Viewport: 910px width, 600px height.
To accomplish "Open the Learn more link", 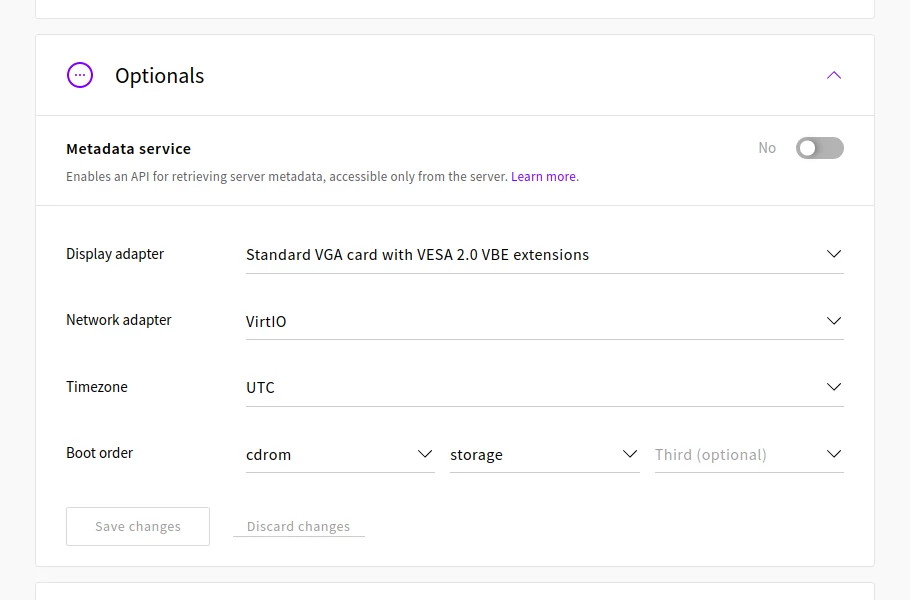I will [543, 176].
